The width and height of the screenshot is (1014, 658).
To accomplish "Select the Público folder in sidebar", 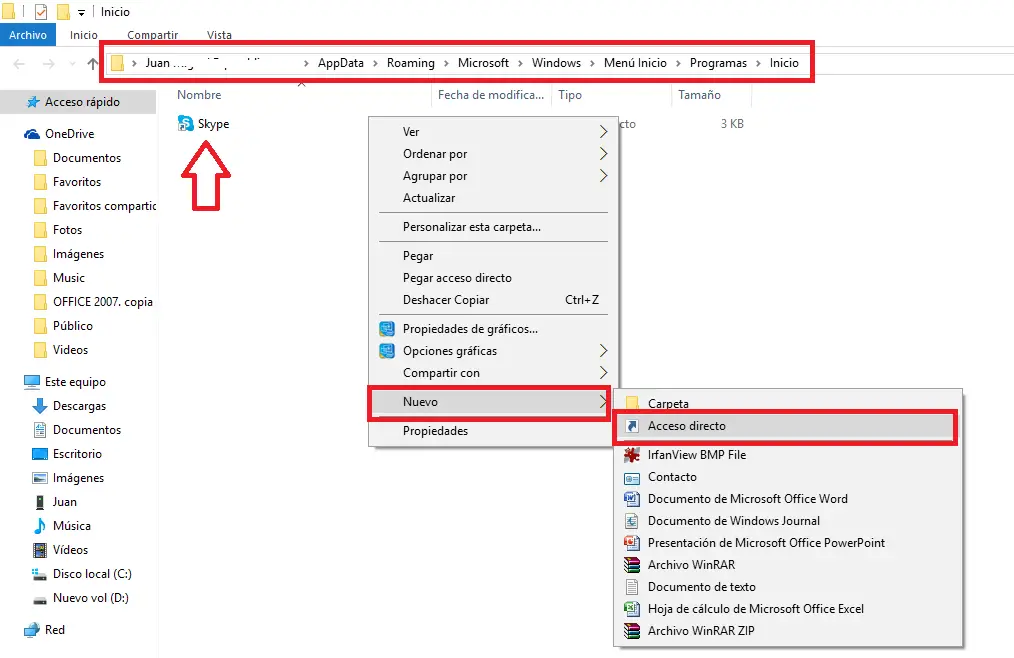I will 73,325.
